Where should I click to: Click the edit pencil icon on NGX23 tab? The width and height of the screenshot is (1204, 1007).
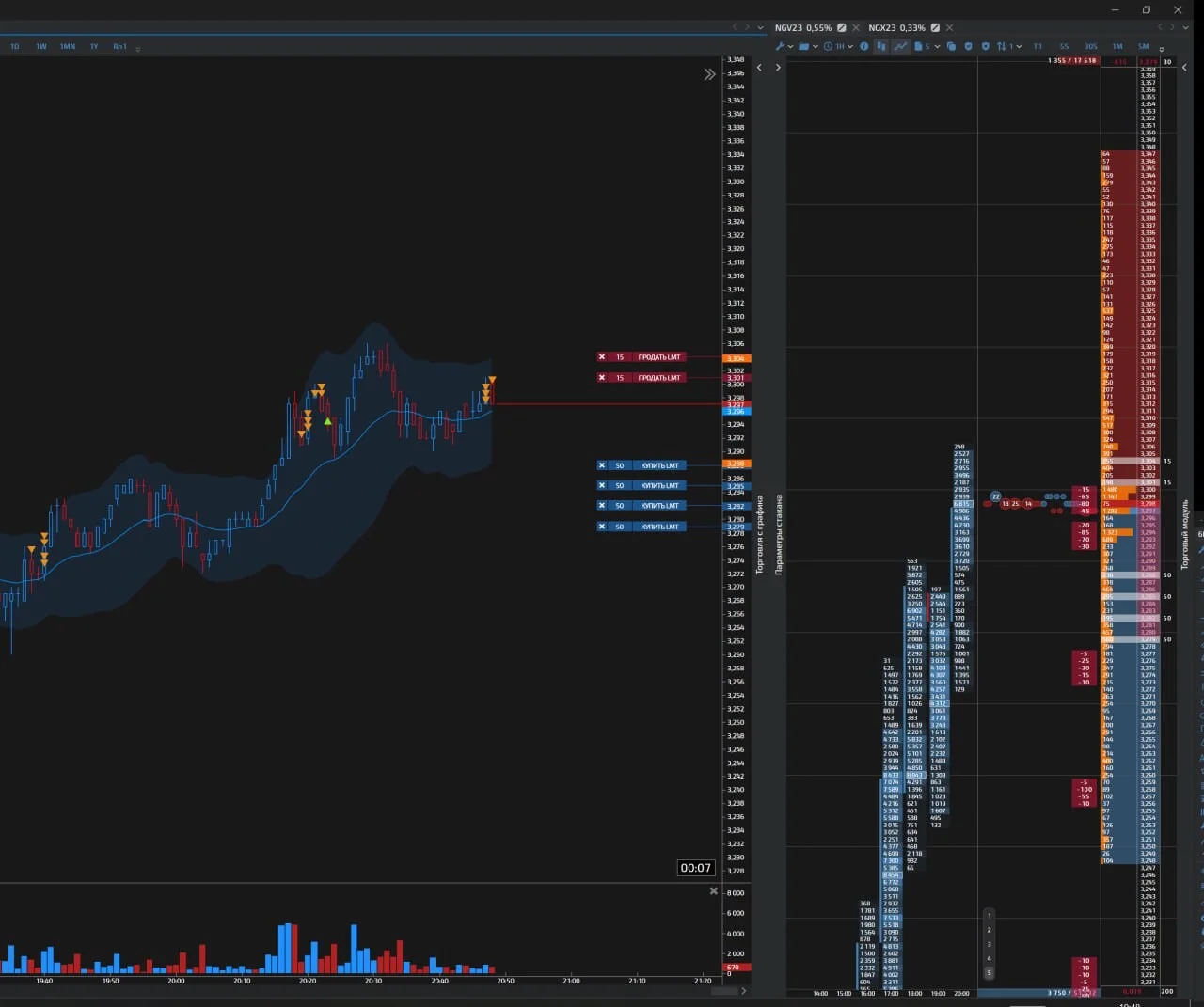coord(935,28)
